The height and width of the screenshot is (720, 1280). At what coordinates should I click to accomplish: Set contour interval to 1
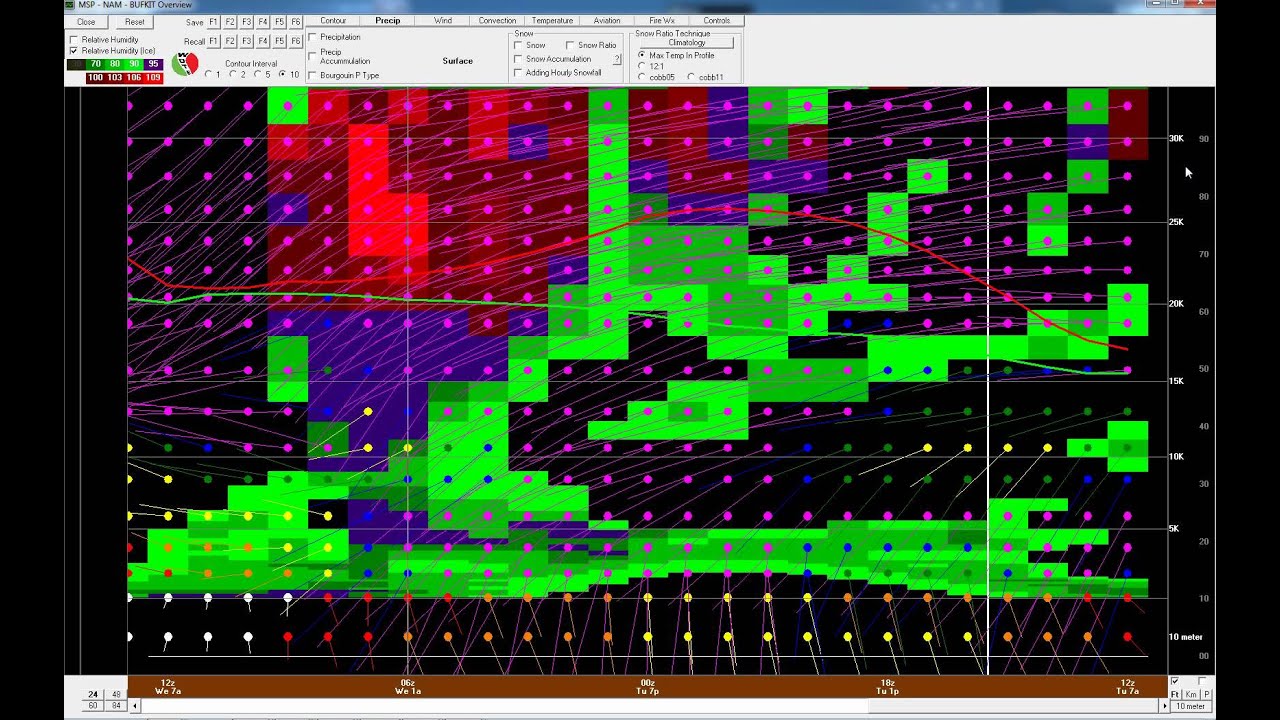point(208,74)
